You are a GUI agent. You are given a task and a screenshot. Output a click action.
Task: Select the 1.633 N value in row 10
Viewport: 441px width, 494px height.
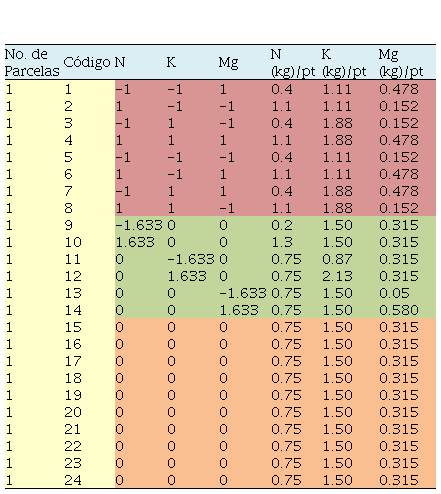click(x=135, y=242)
